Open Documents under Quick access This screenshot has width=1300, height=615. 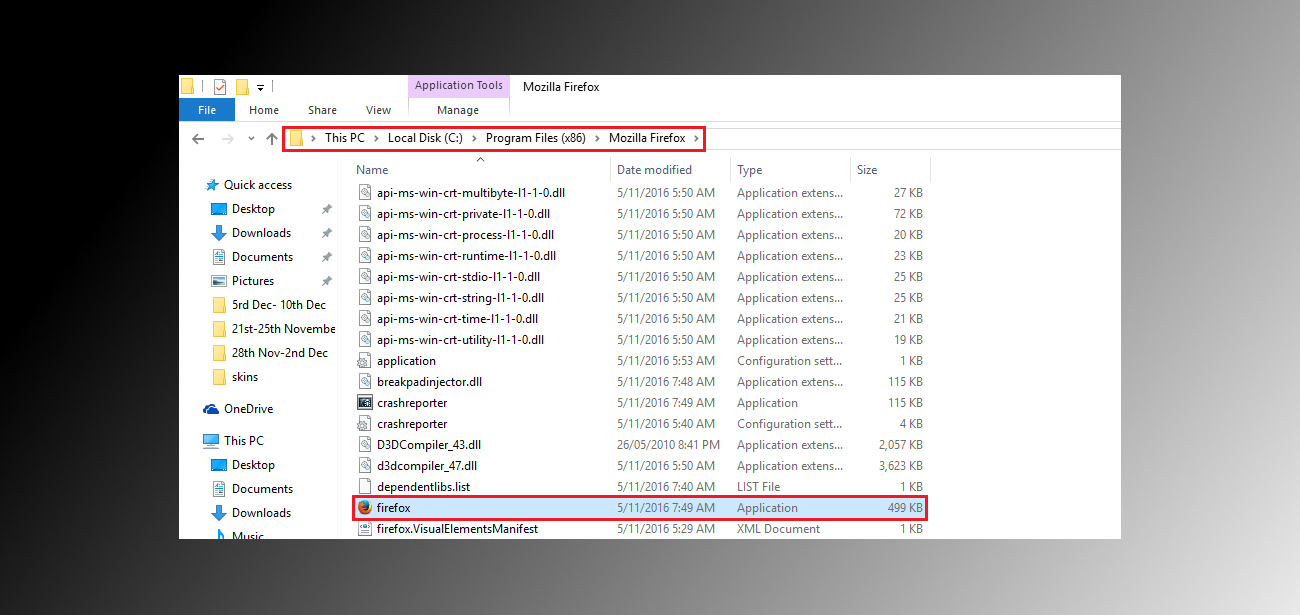pyautogui.click(x=262, y=257)
